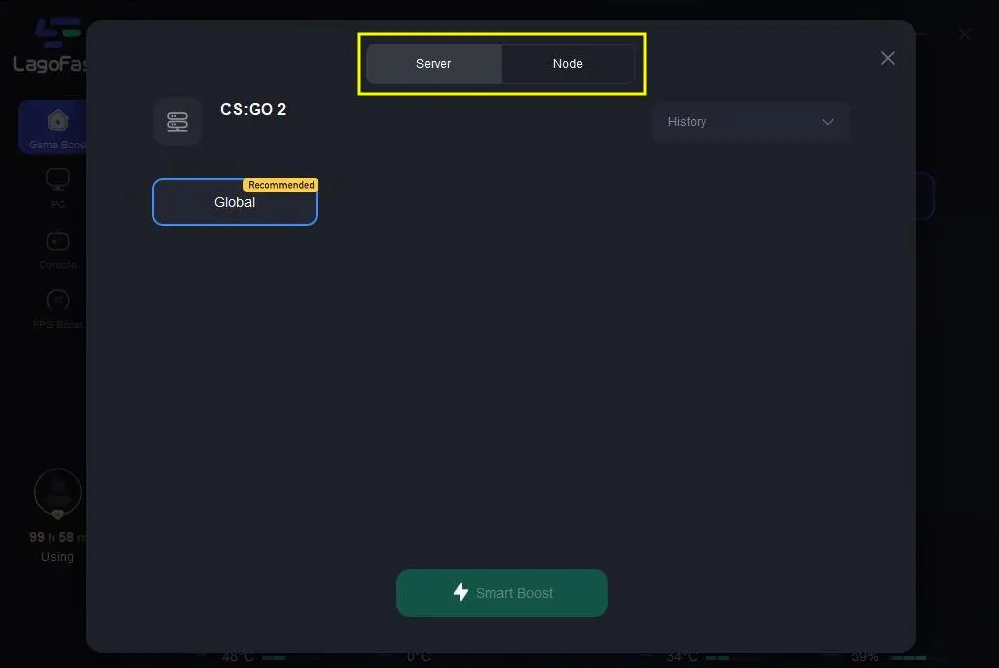
Task: Click the Using status label under the avatar
Action: pyautogui.click(x=57, y=556)
